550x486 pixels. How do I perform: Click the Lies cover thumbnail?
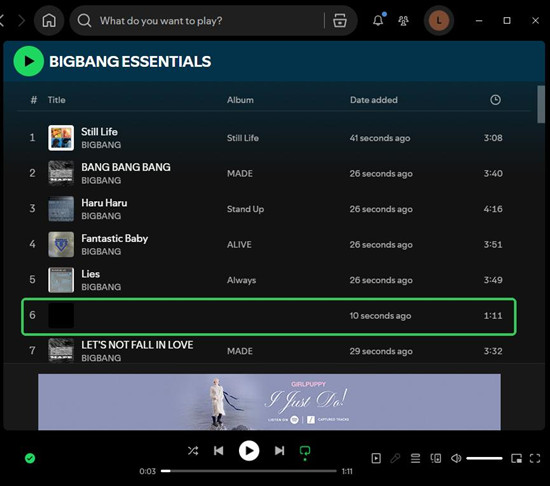[x=61, y=280]
